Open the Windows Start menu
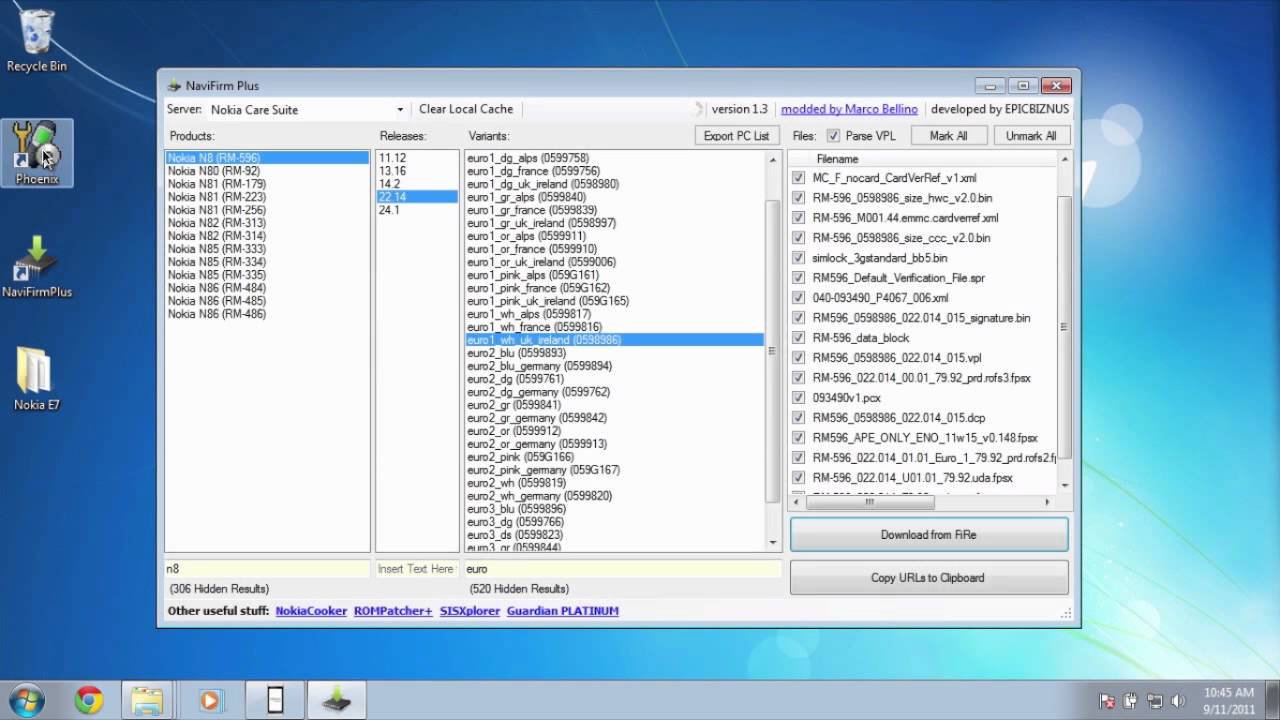Viewport: 1280px width, 720px height. [27, 699]
